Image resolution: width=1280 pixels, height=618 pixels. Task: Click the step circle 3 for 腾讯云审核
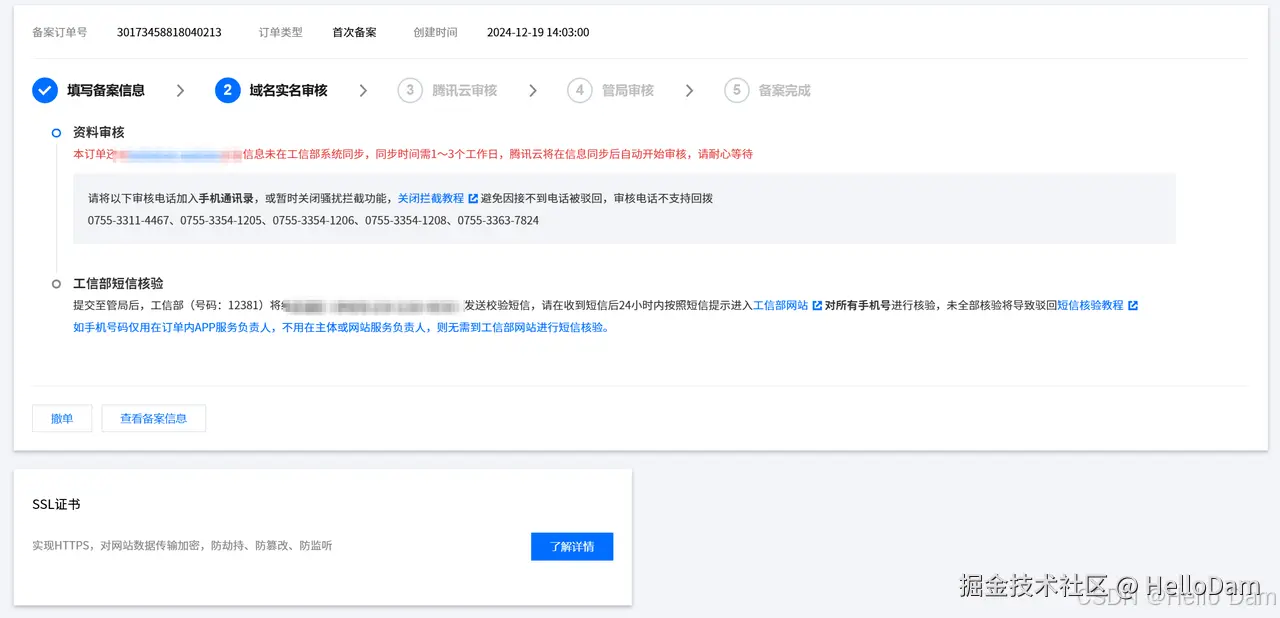coord(409,90)
